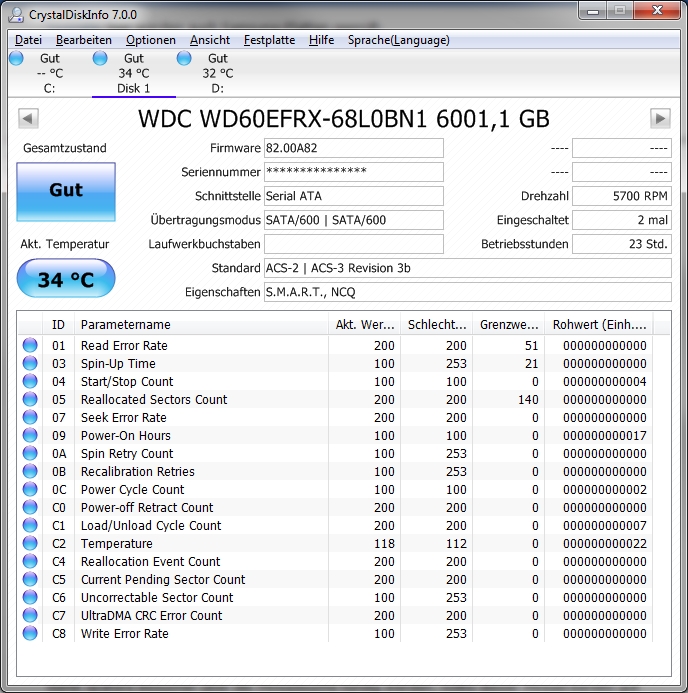688x693 pixels.
Task: Click the Firmware field 82.00A82
Action: pos(354,148)
